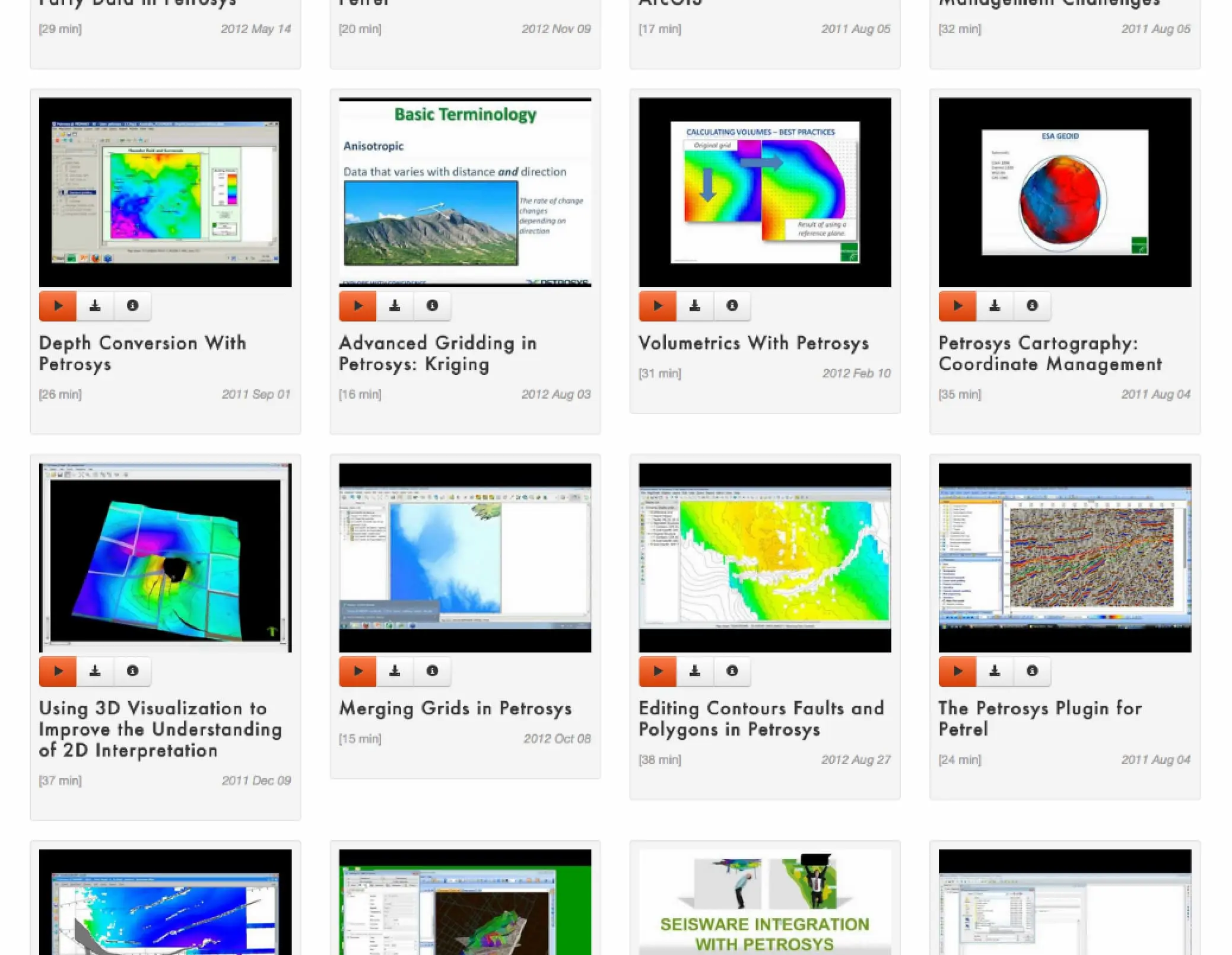The width and height of the screenshot is (1232, 955).
Task: Select the 2011 Dec 09 date text
Action: click(x=256, y=781)
